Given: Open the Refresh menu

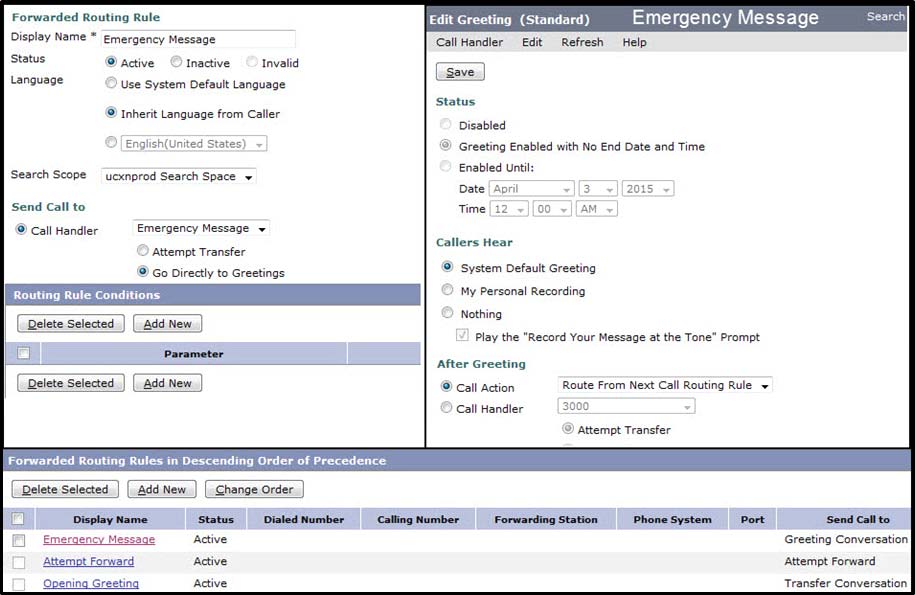Looking at the screenshot, I should 582,42.
